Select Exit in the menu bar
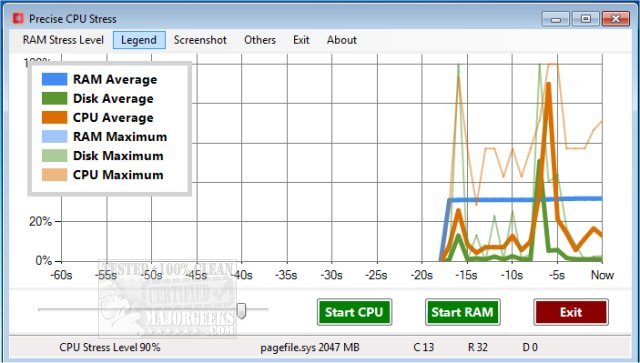This screenshot has height=363, width=640. coord(301,40)
